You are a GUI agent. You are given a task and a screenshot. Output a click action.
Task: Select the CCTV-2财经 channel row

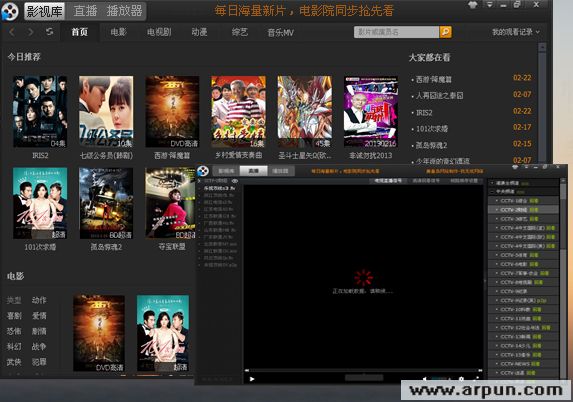[523, 210]
